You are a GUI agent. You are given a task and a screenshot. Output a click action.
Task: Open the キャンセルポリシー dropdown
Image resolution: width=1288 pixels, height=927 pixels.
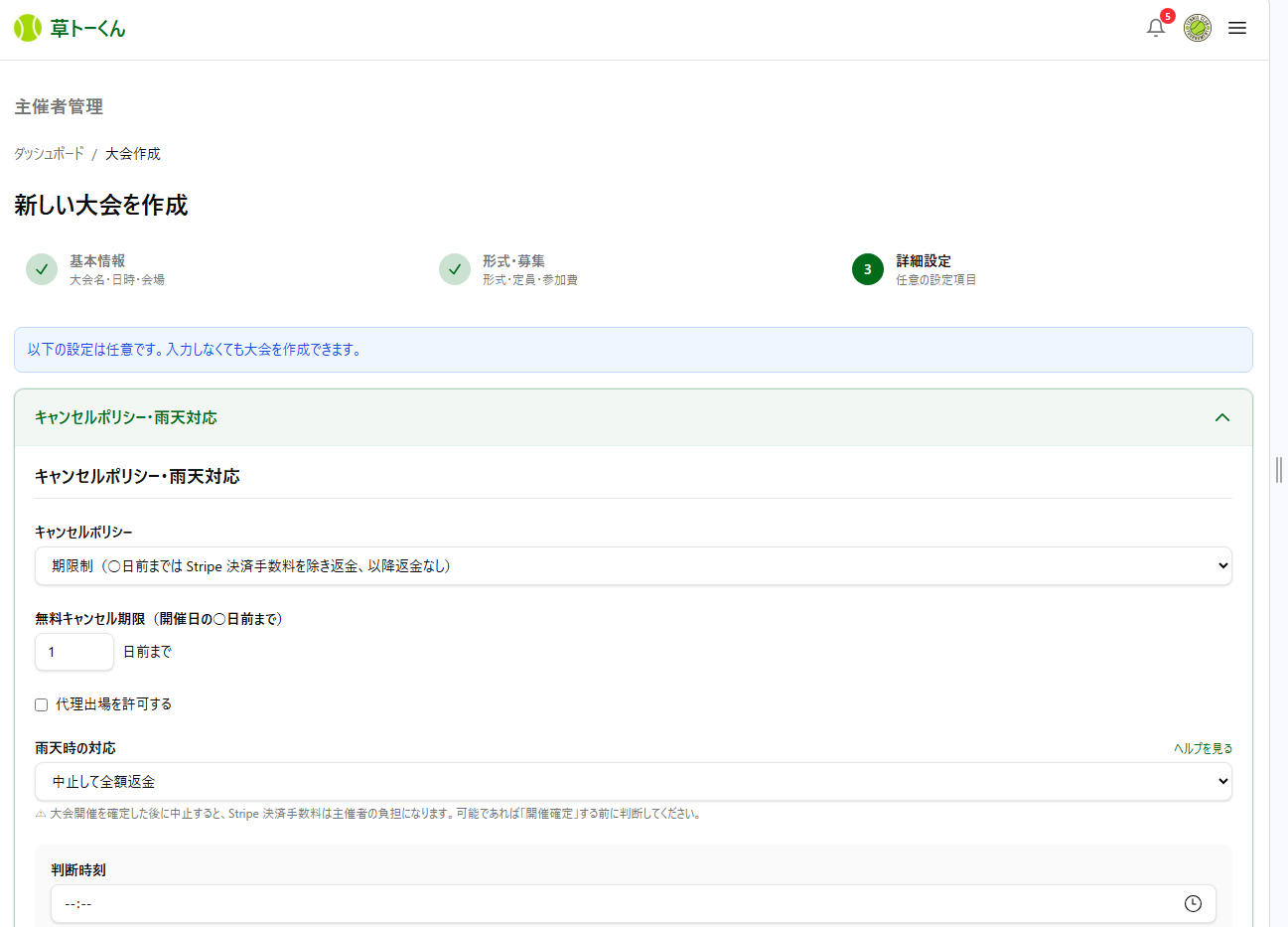tap(634, 566)
